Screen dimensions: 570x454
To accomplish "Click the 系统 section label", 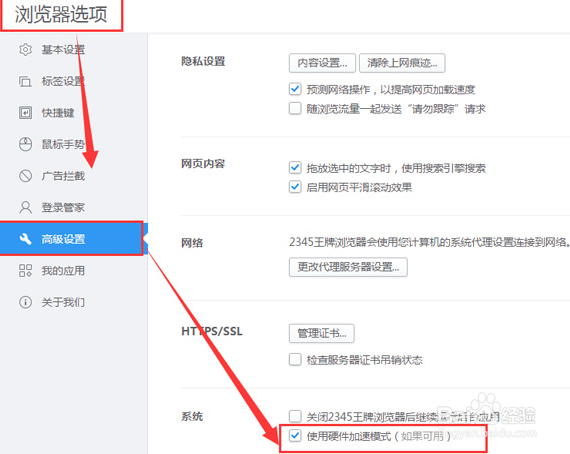I will tap(192, 417).
